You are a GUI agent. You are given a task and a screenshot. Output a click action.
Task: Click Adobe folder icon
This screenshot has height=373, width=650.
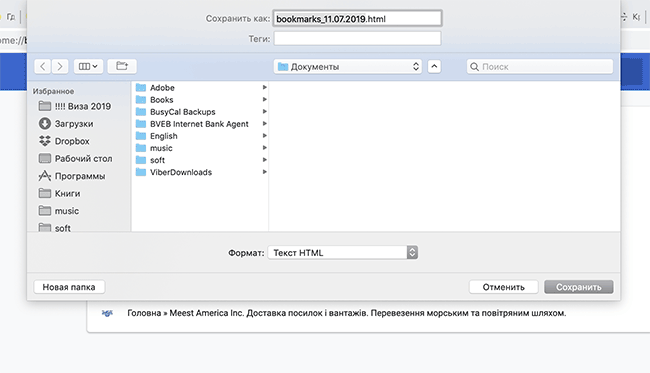click(141, 88)
